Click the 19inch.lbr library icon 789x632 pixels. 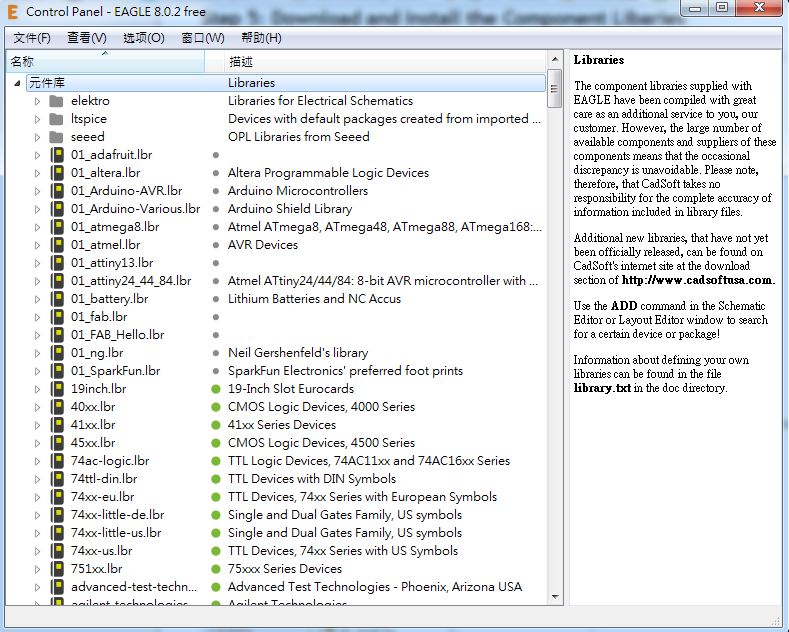57,389
